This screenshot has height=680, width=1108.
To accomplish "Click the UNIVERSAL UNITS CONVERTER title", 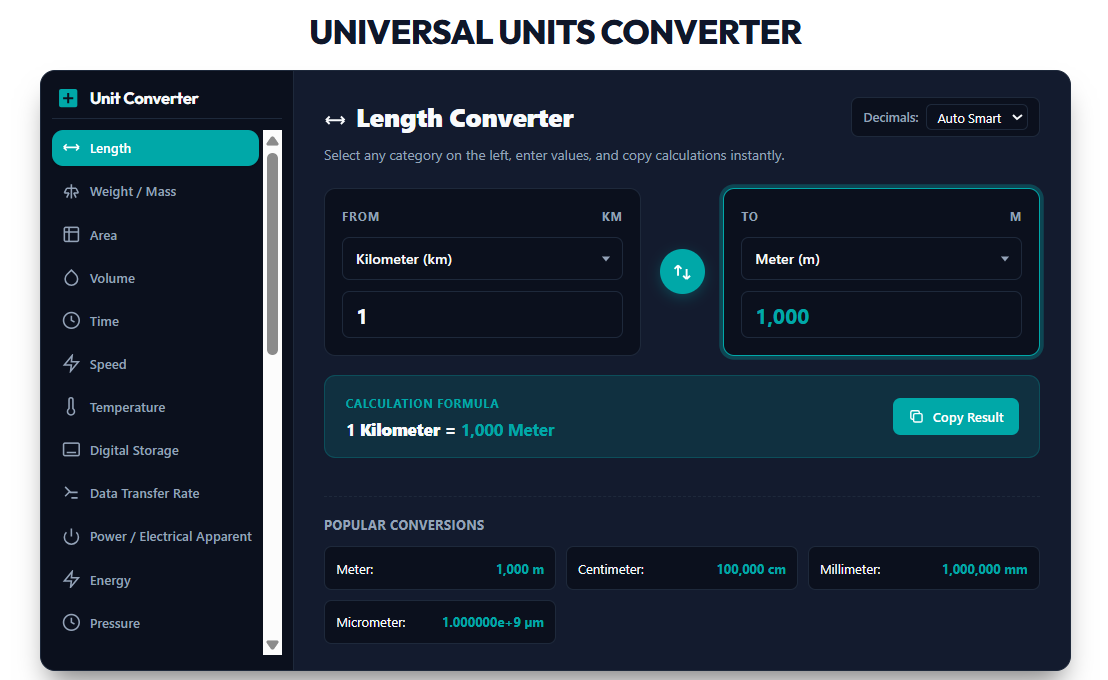I will click(555, 33).
